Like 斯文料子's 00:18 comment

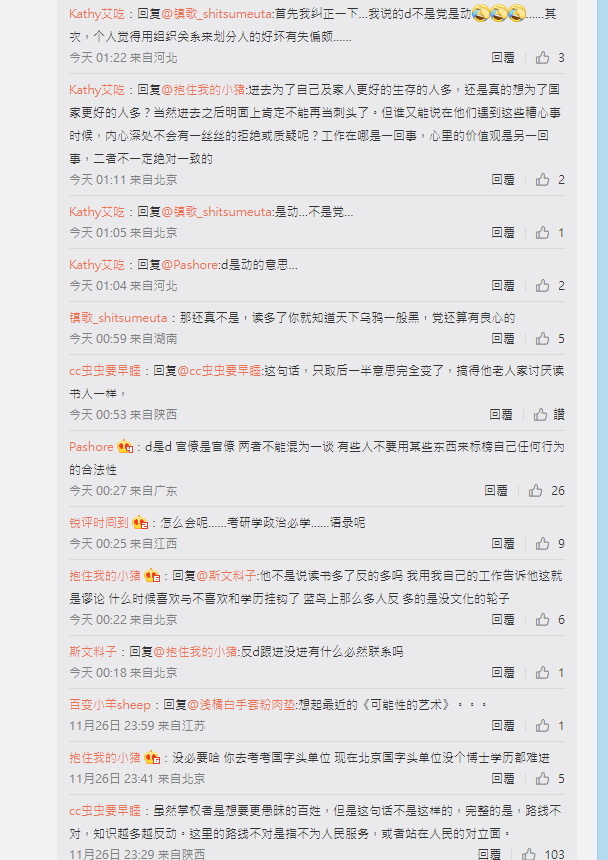tap(542, 672)
